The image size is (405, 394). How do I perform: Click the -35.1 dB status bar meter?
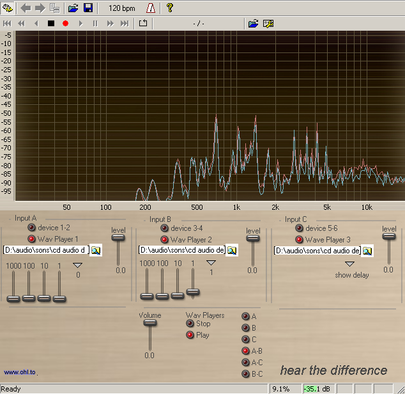point(318,389)
